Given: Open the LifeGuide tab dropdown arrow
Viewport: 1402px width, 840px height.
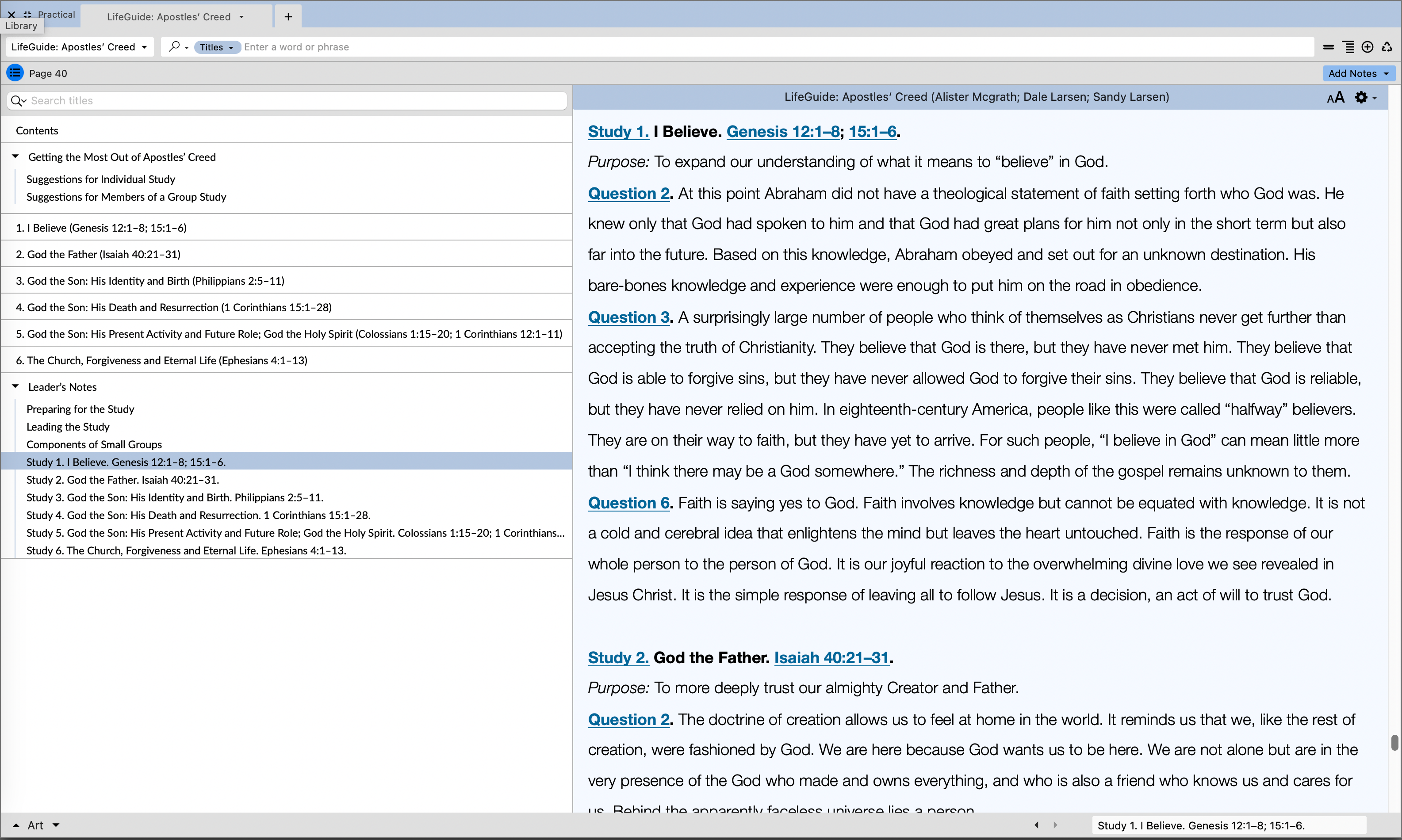Looking at the screenshot, I should 242,17.
